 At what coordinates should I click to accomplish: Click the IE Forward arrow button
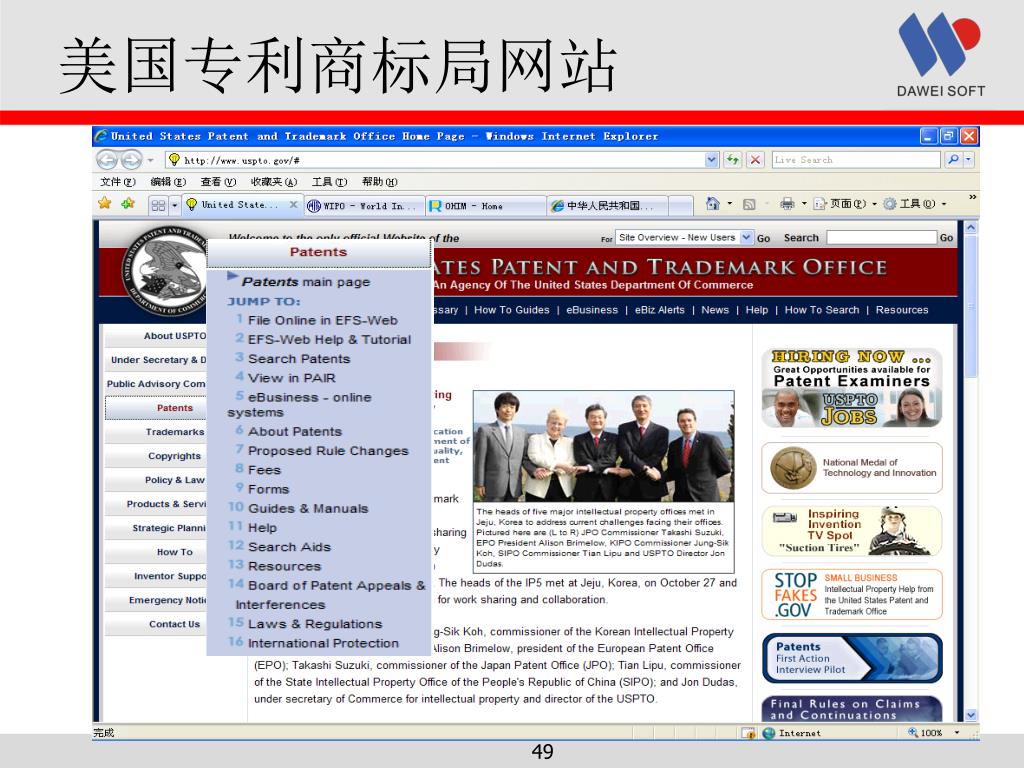coord(131,159)
